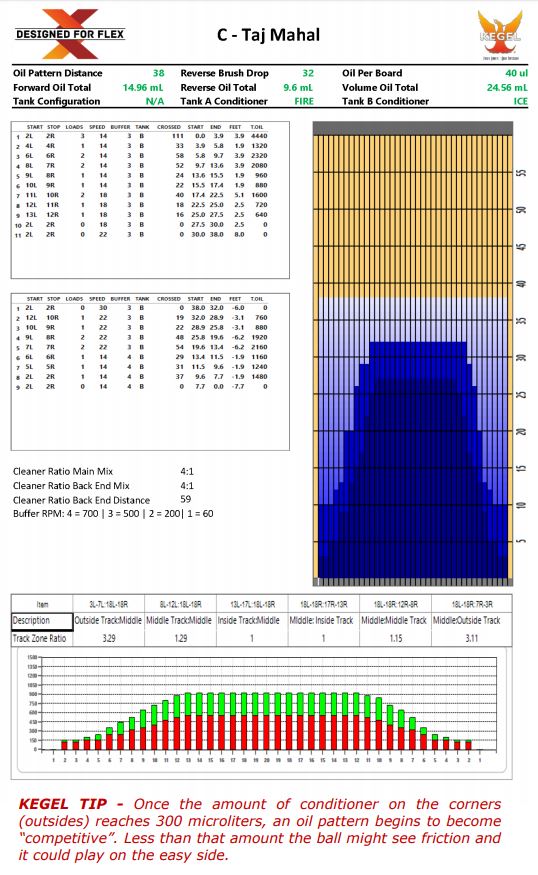Click the Forward Oil Total value 14.96 mL
This screenshot has height=875, width=538.
[x=143, y=88]
